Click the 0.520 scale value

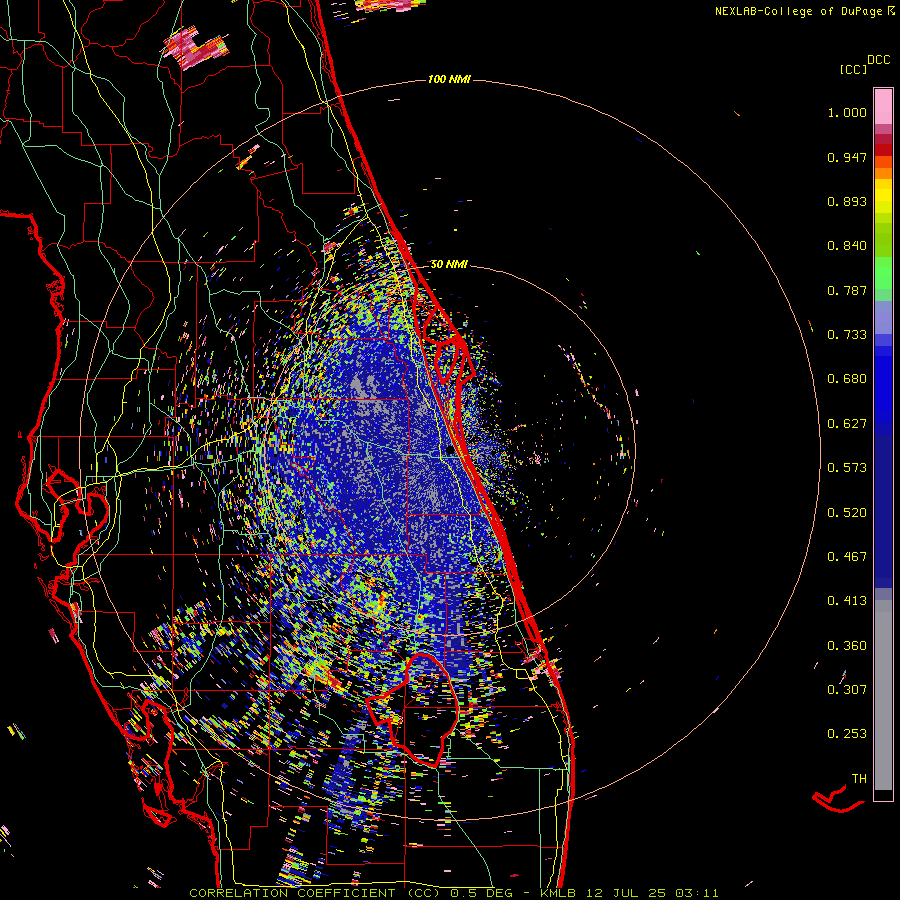coord(847,513)
